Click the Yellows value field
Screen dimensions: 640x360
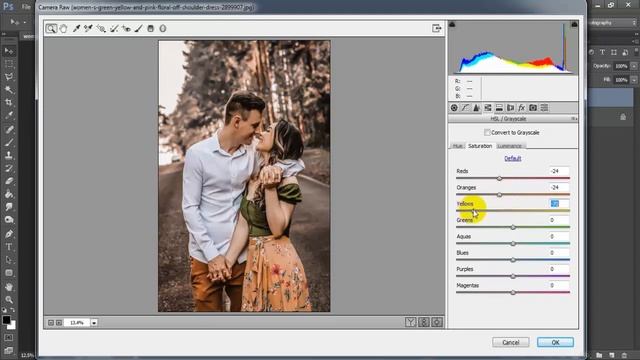point(559,204)
